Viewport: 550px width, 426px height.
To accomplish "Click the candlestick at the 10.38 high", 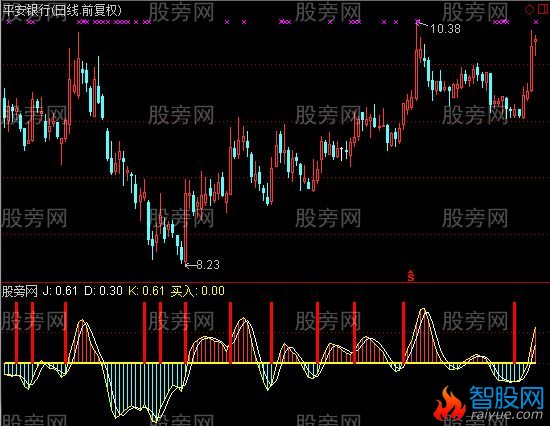I will click(417, 61).
